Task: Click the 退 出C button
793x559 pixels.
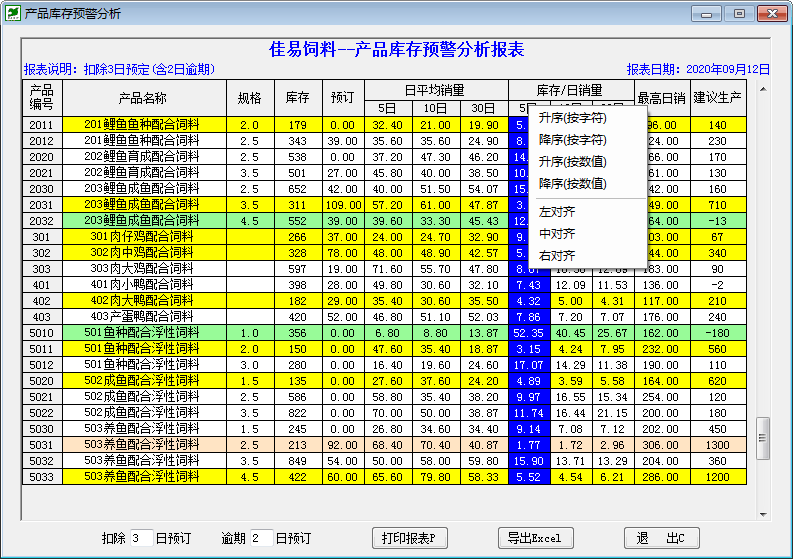Action: pos(662,538)
